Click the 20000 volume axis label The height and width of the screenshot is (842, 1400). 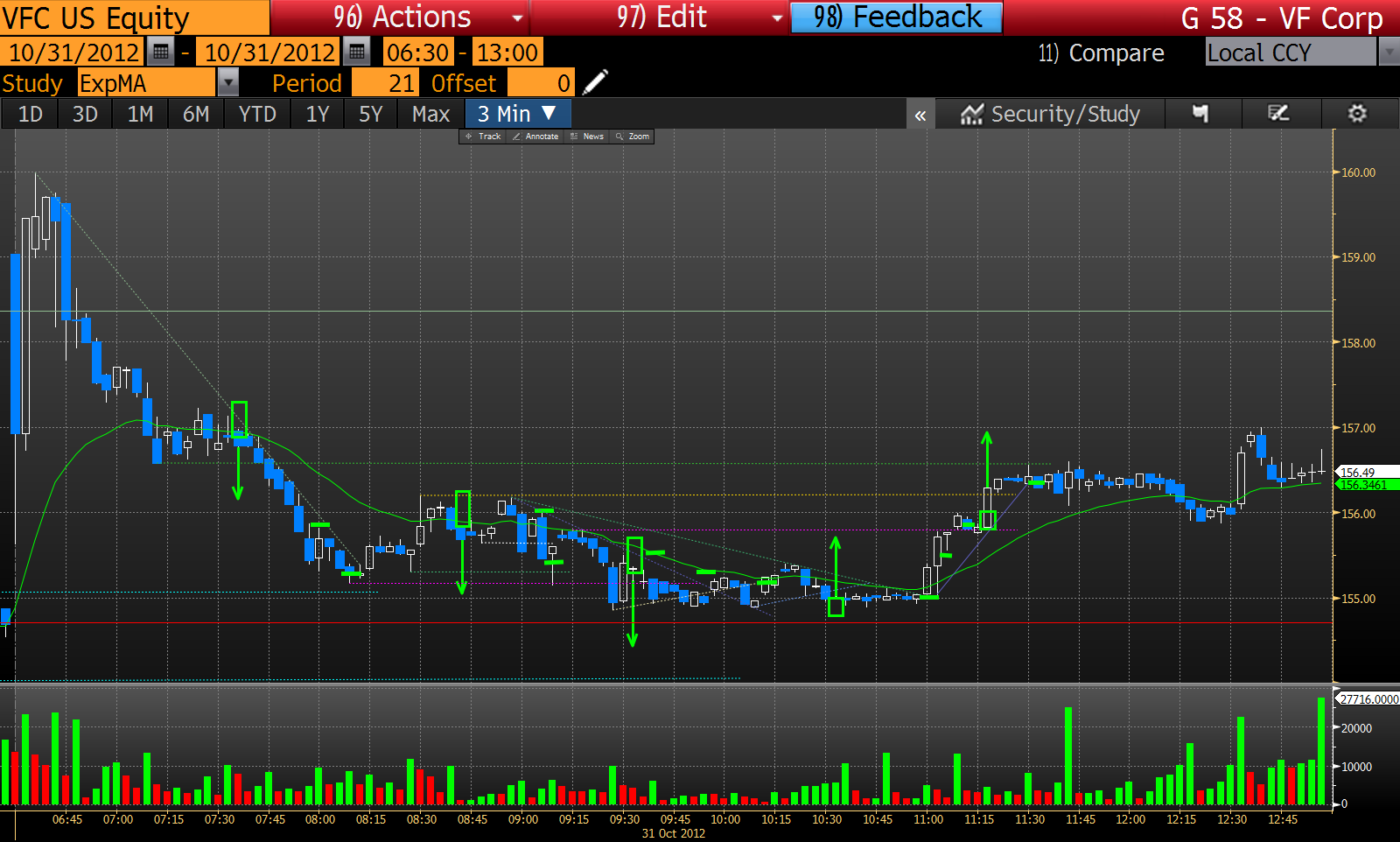(x=1356, y=728)
